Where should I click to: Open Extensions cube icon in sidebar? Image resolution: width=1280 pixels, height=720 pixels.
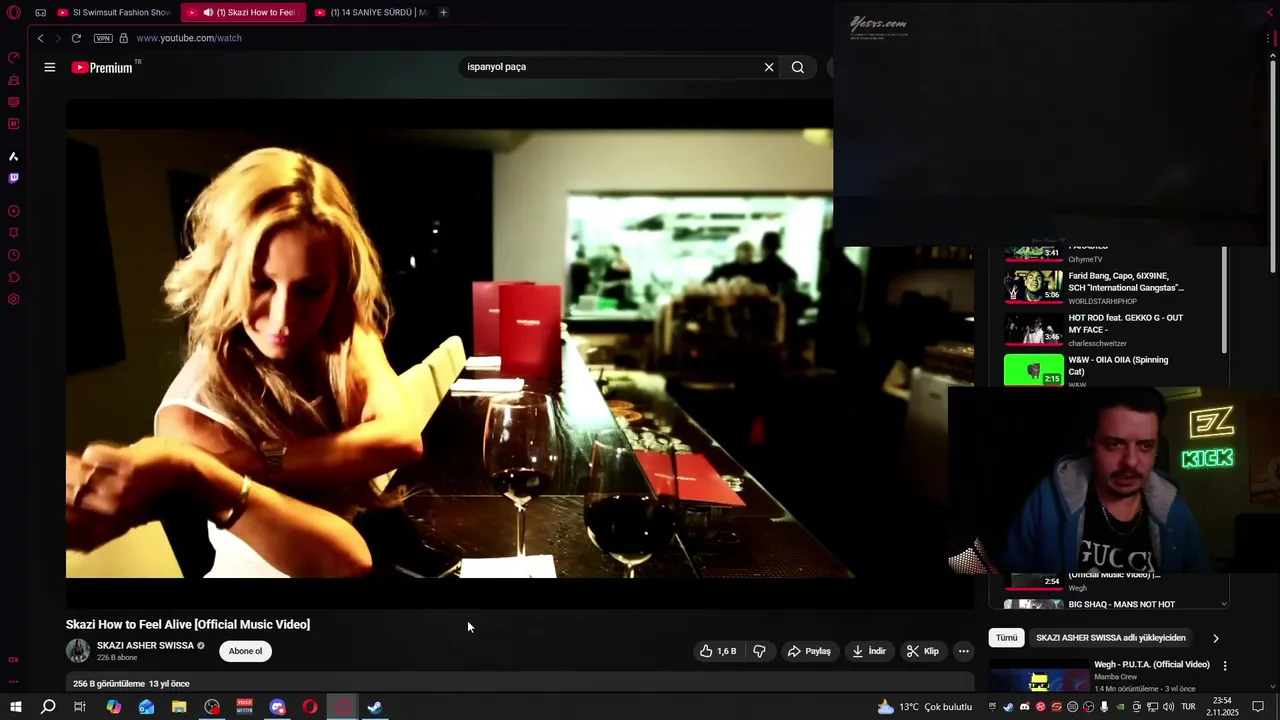click(x=14, y=277)
